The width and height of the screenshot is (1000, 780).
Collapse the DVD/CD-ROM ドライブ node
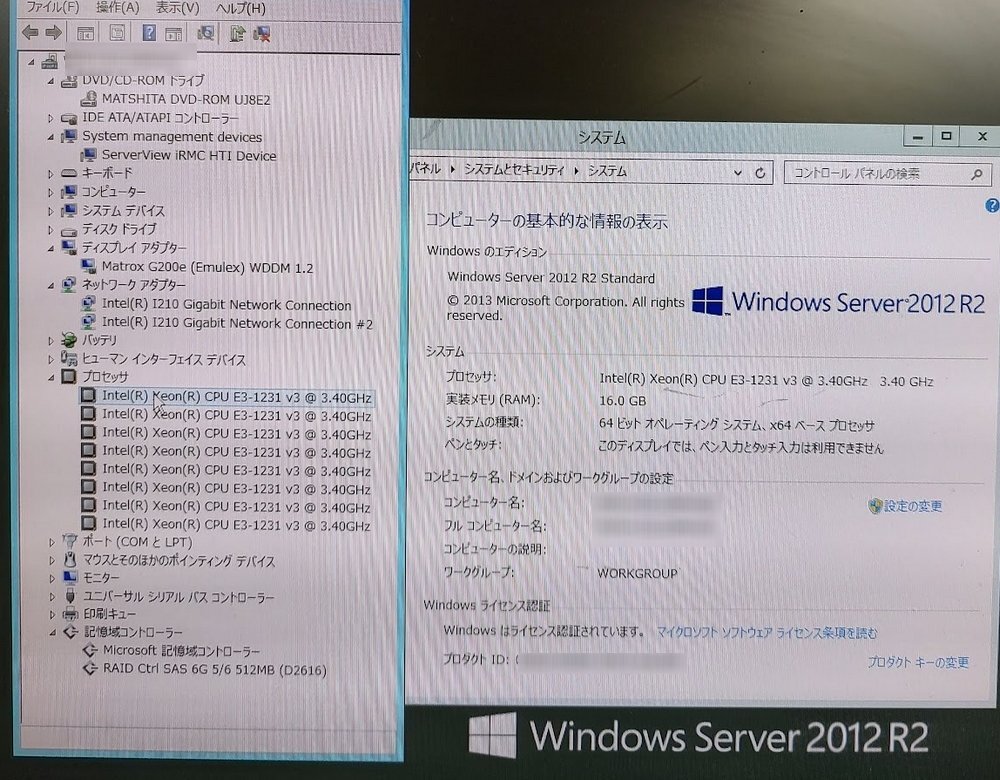(x=51, y=82)
